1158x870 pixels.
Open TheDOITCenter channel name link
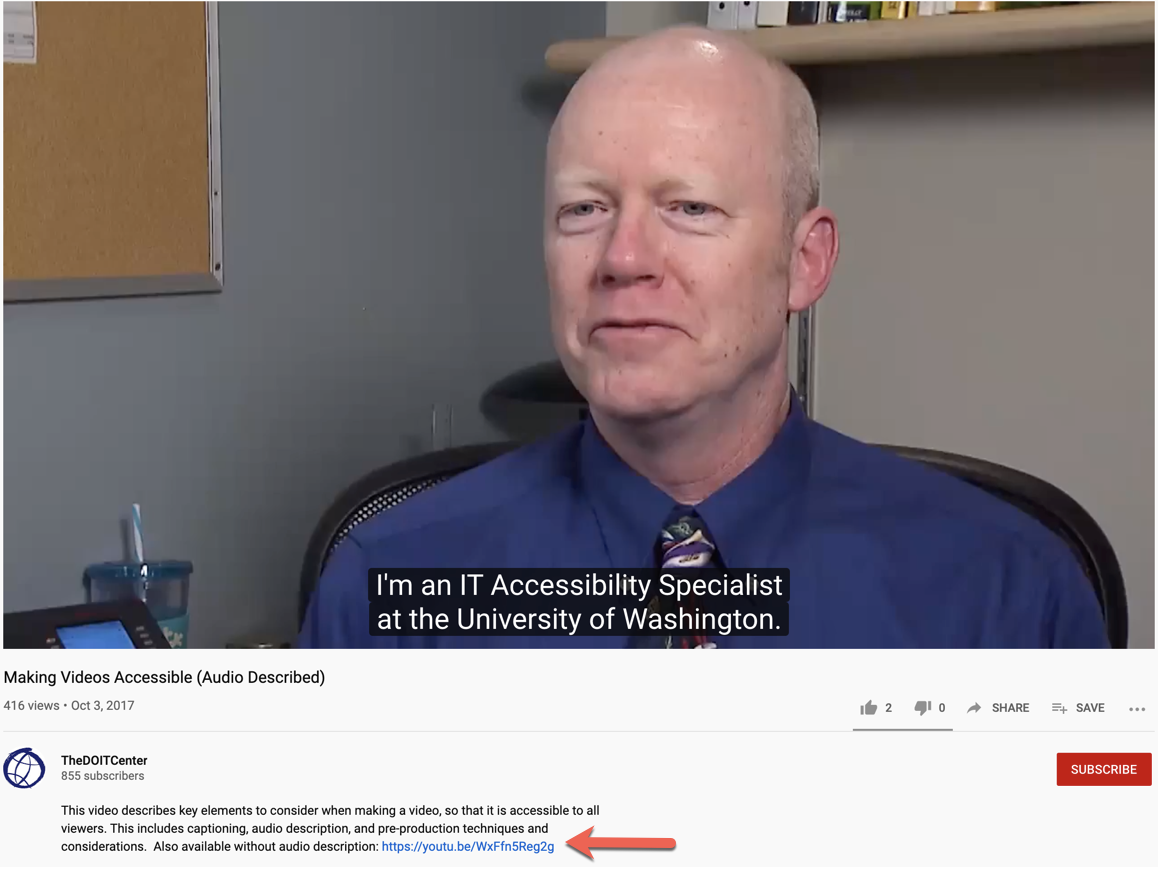(x=104, y=760)
